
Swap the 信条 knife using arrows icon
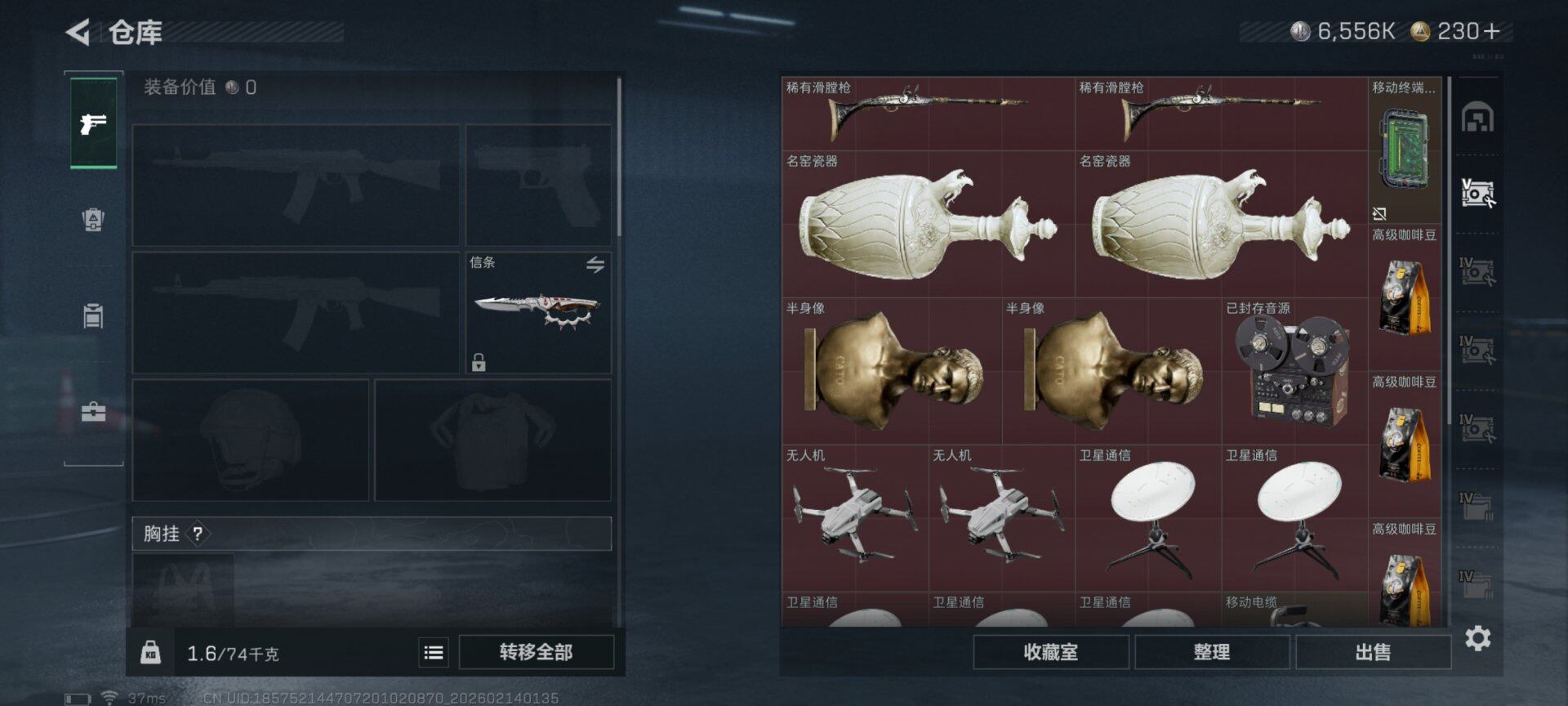point(595,265)
